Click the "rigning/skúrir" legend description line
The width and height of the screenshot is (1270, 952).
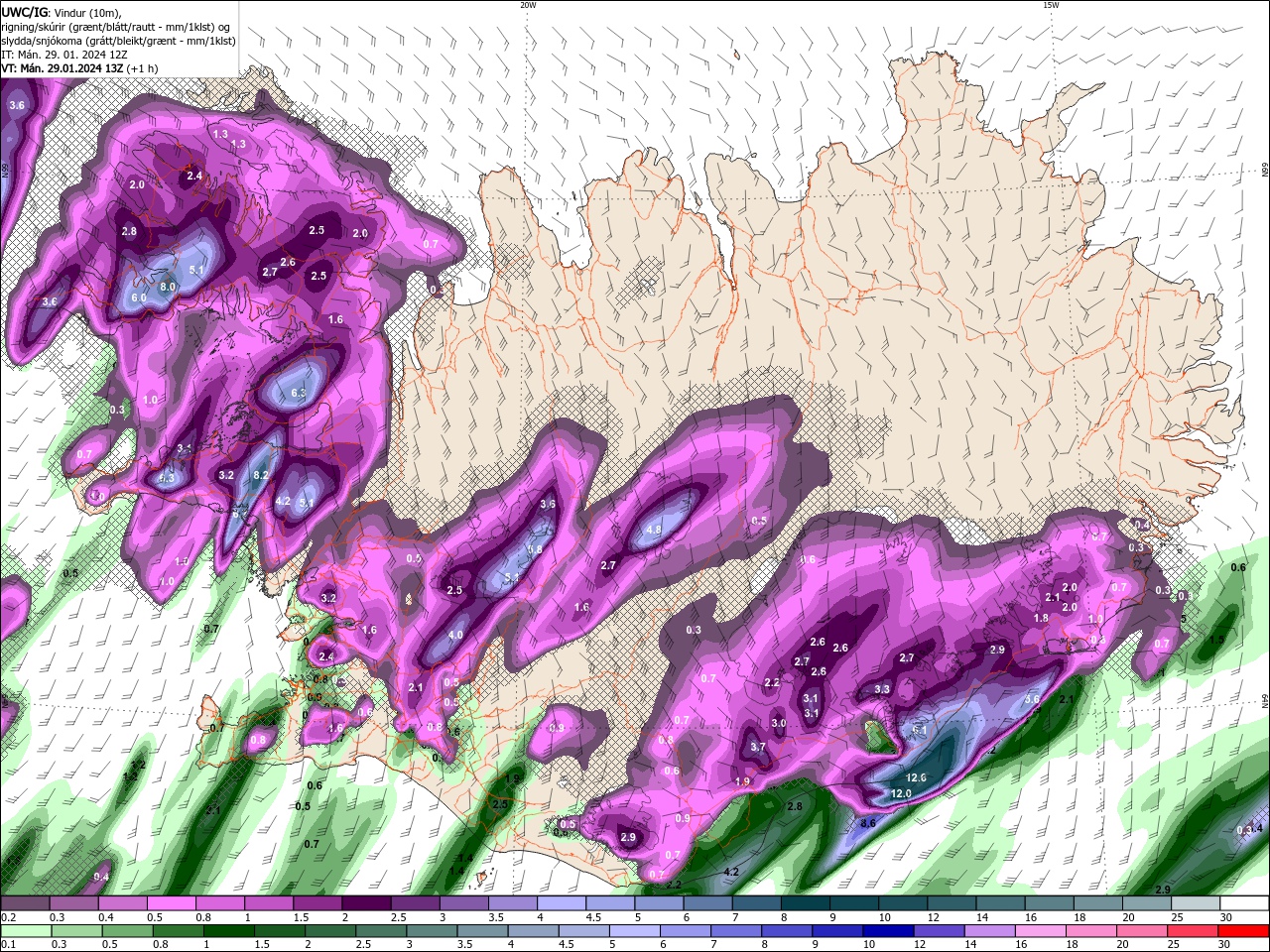click(117, 27)
